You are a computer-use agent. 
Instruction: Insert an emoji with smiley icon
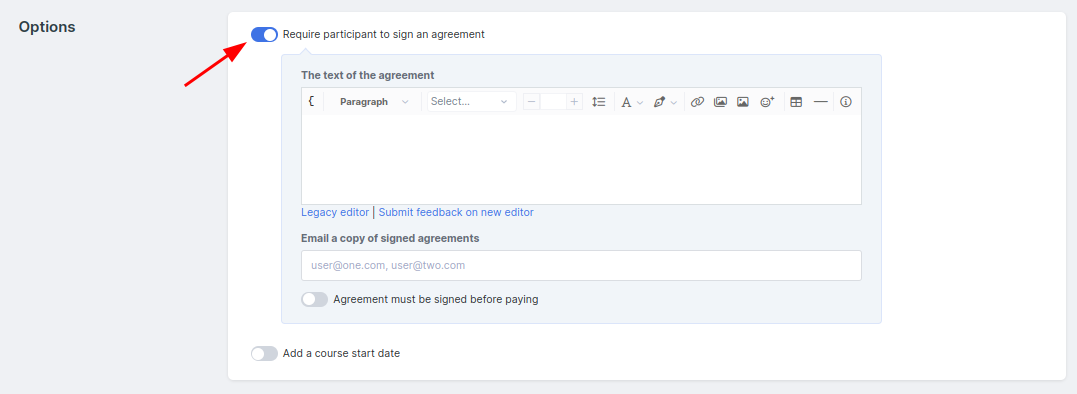point(767,102)
